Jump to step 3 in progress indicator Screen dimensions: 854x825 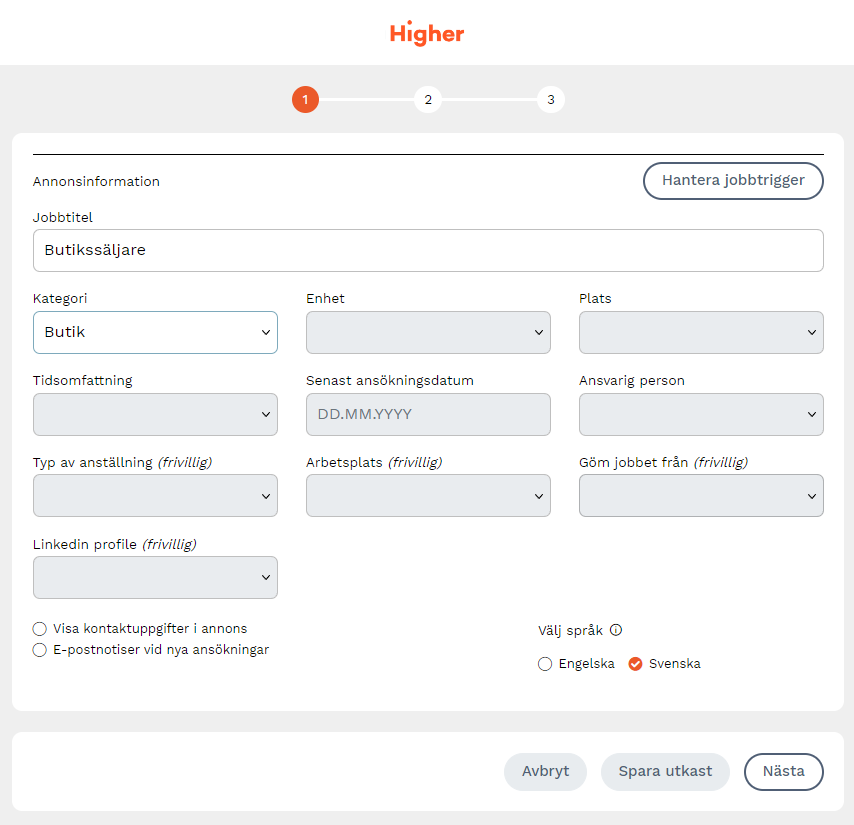550,100
